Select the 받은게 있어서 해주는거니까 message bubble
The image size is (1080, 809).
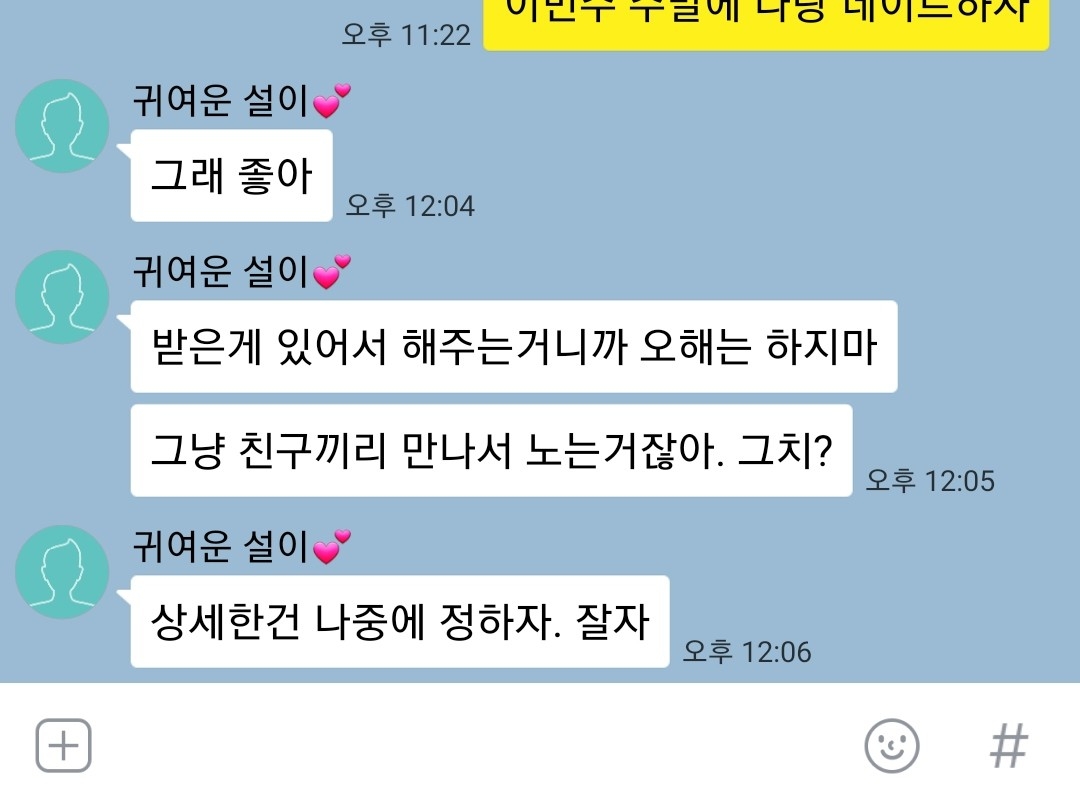click(x=514, y=346)
